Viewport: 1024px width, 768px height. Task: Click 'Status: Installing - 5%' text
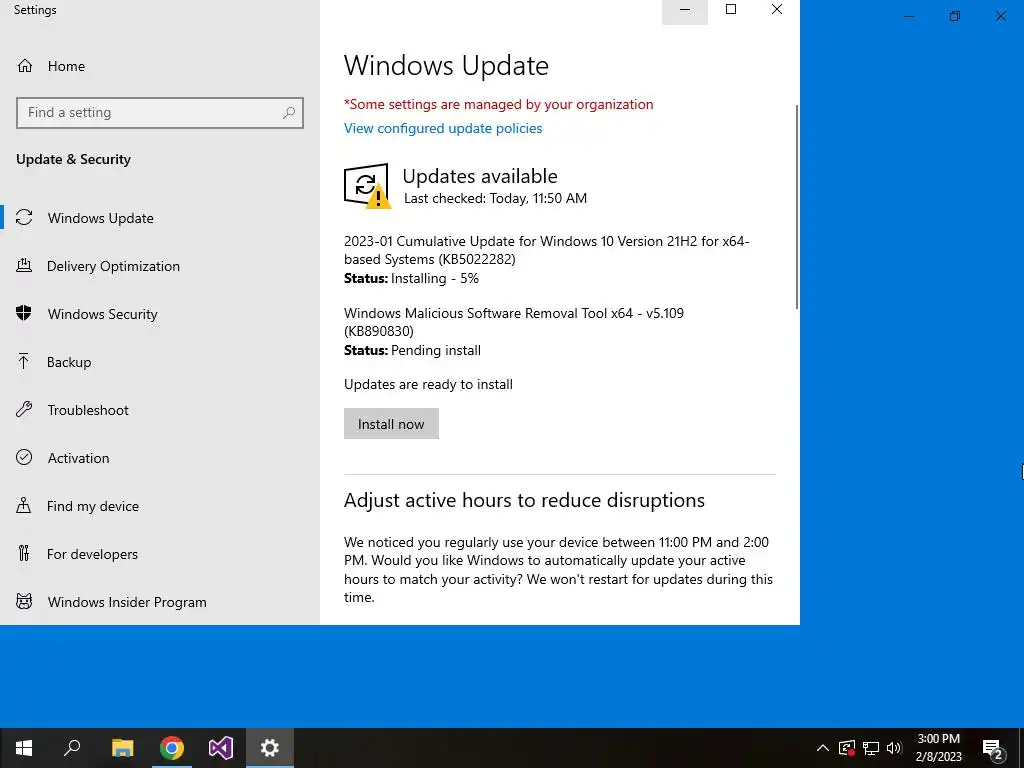pyautogui.click(x=411, y=278)
